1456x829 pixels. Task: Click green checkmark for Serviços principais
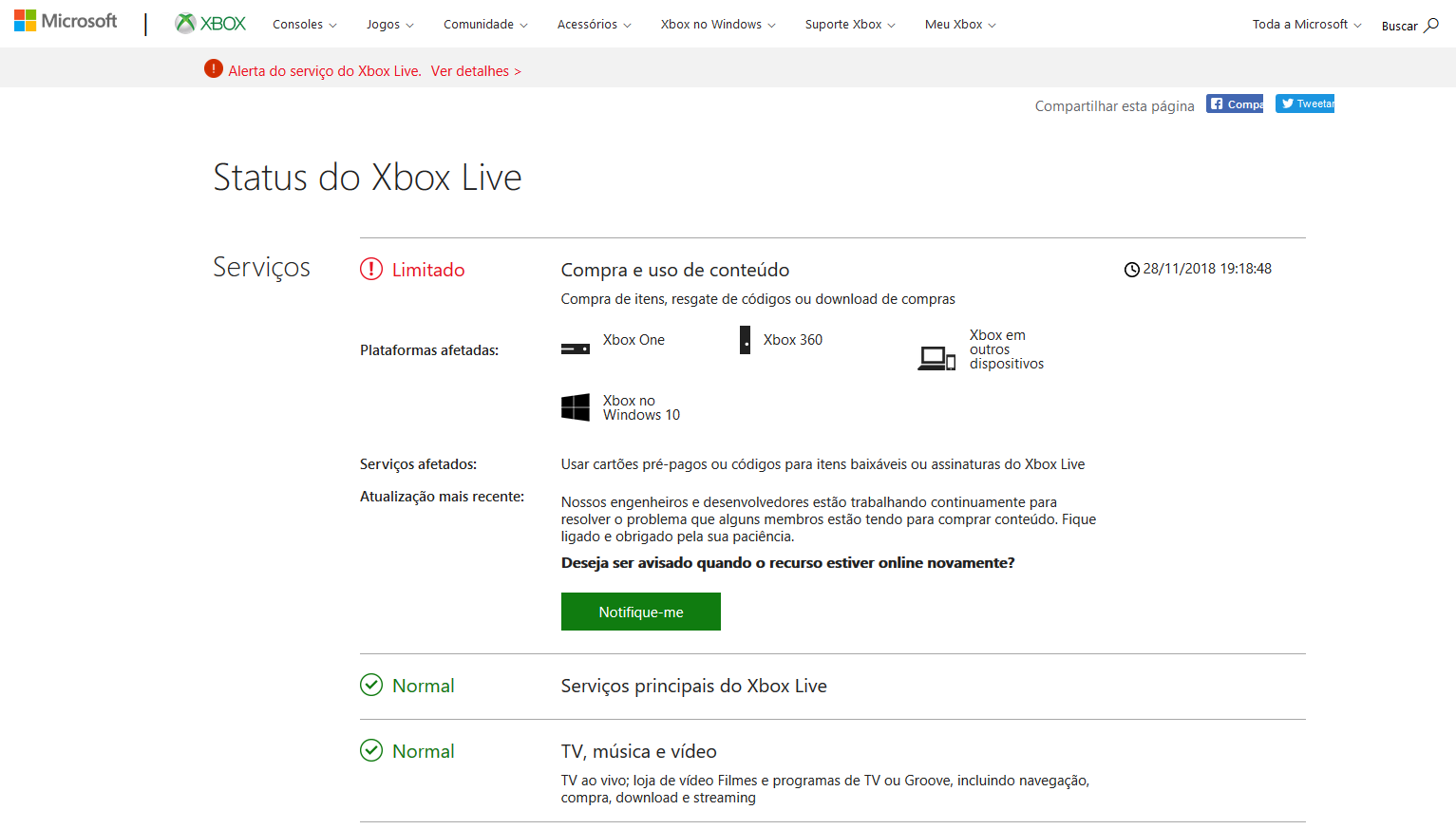[371, 685]
